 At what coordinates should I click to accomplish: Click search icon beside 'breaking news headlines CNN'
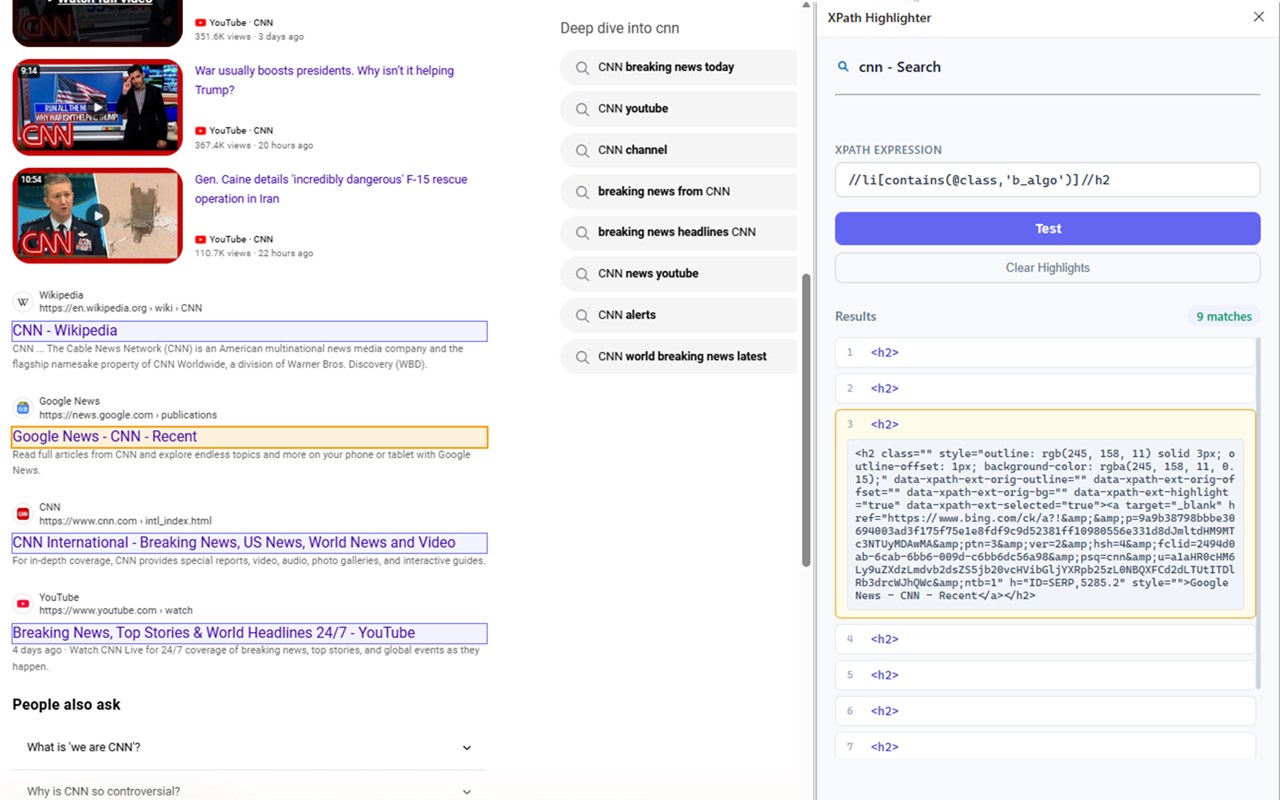point(582,232)
